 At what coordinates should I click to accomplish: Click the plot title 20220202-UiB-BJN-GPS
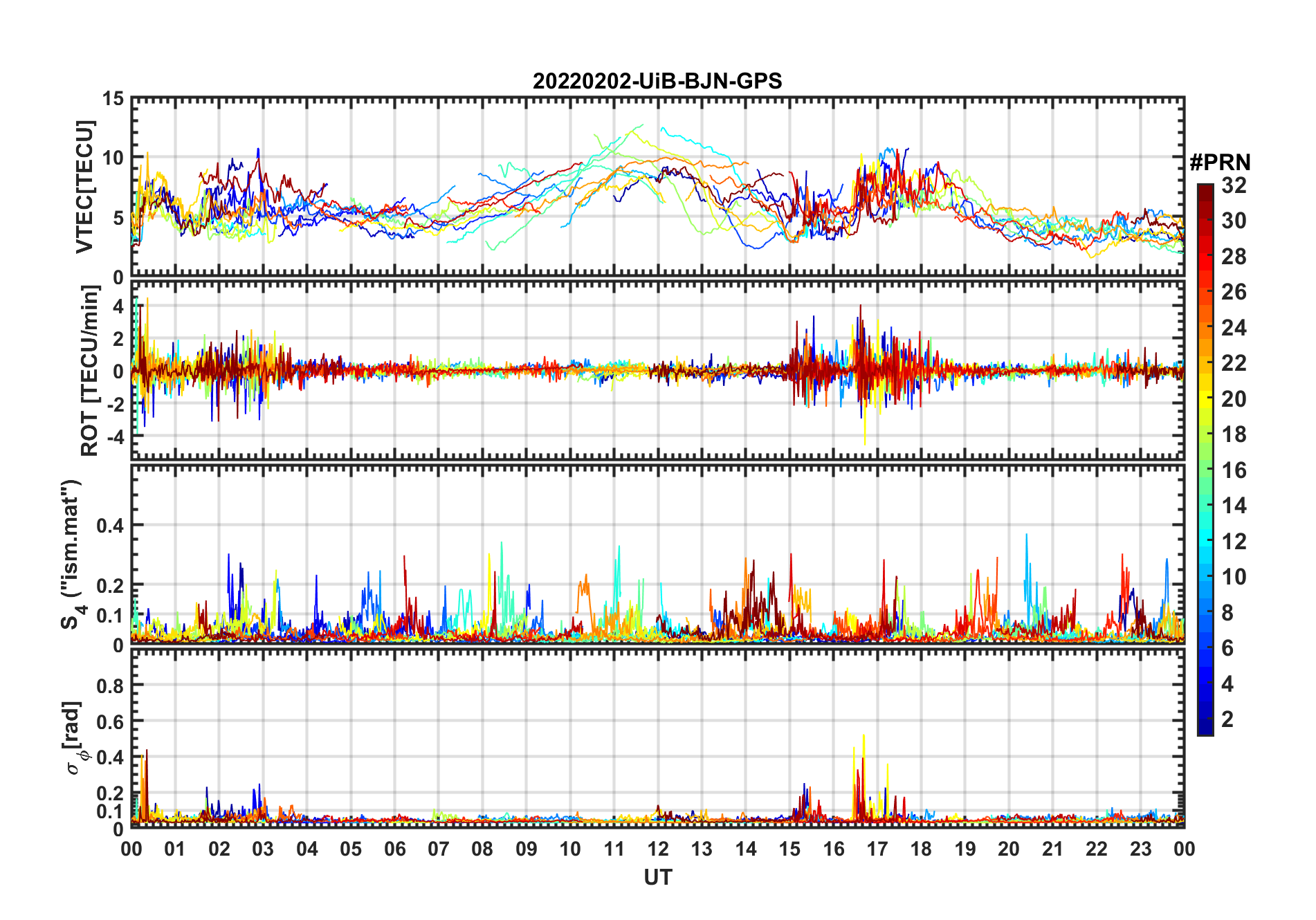(x=657, y=81)
